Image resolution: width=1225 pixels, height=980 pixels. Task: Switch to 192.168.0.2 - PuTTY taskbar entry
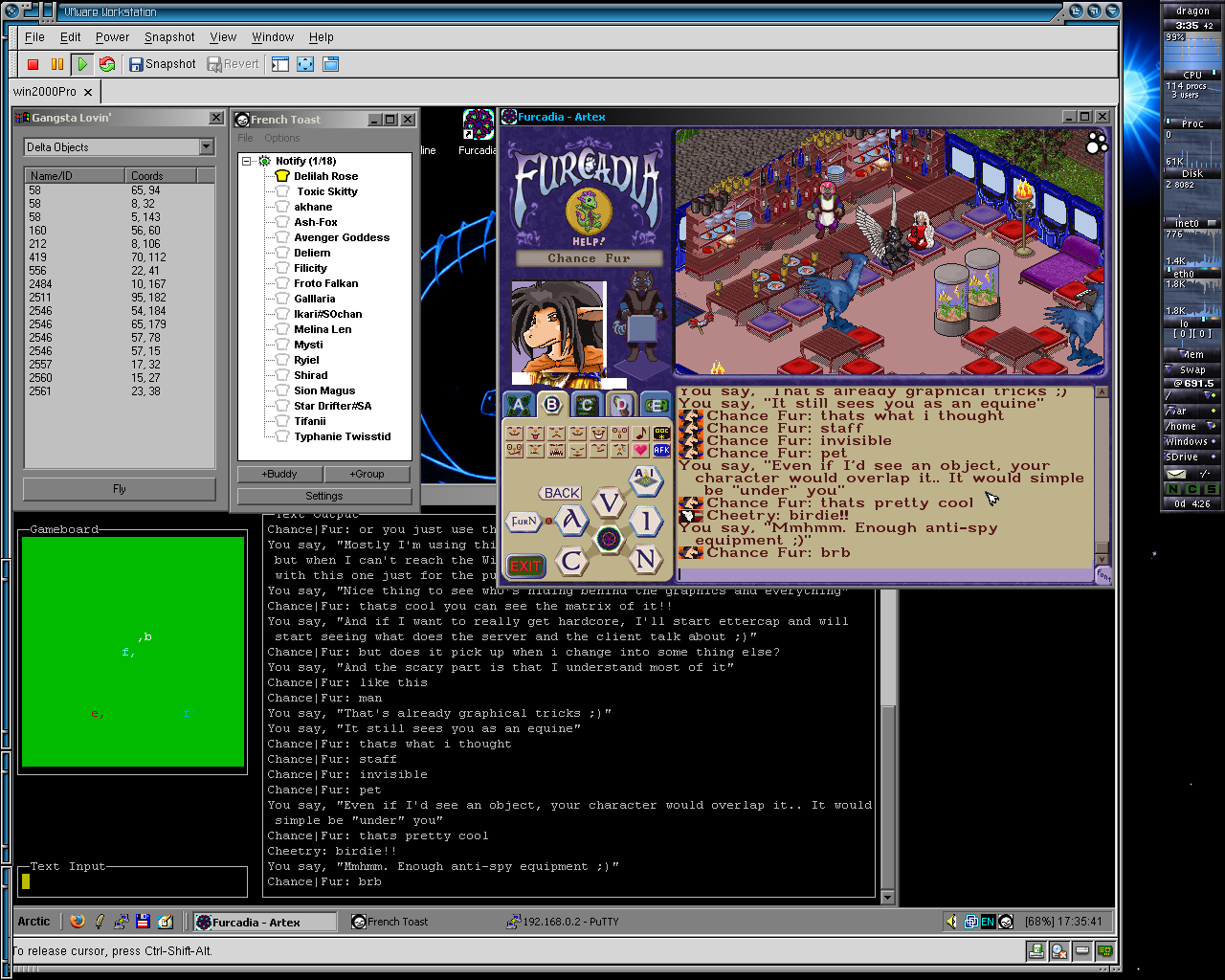click(x=563, y=922)
